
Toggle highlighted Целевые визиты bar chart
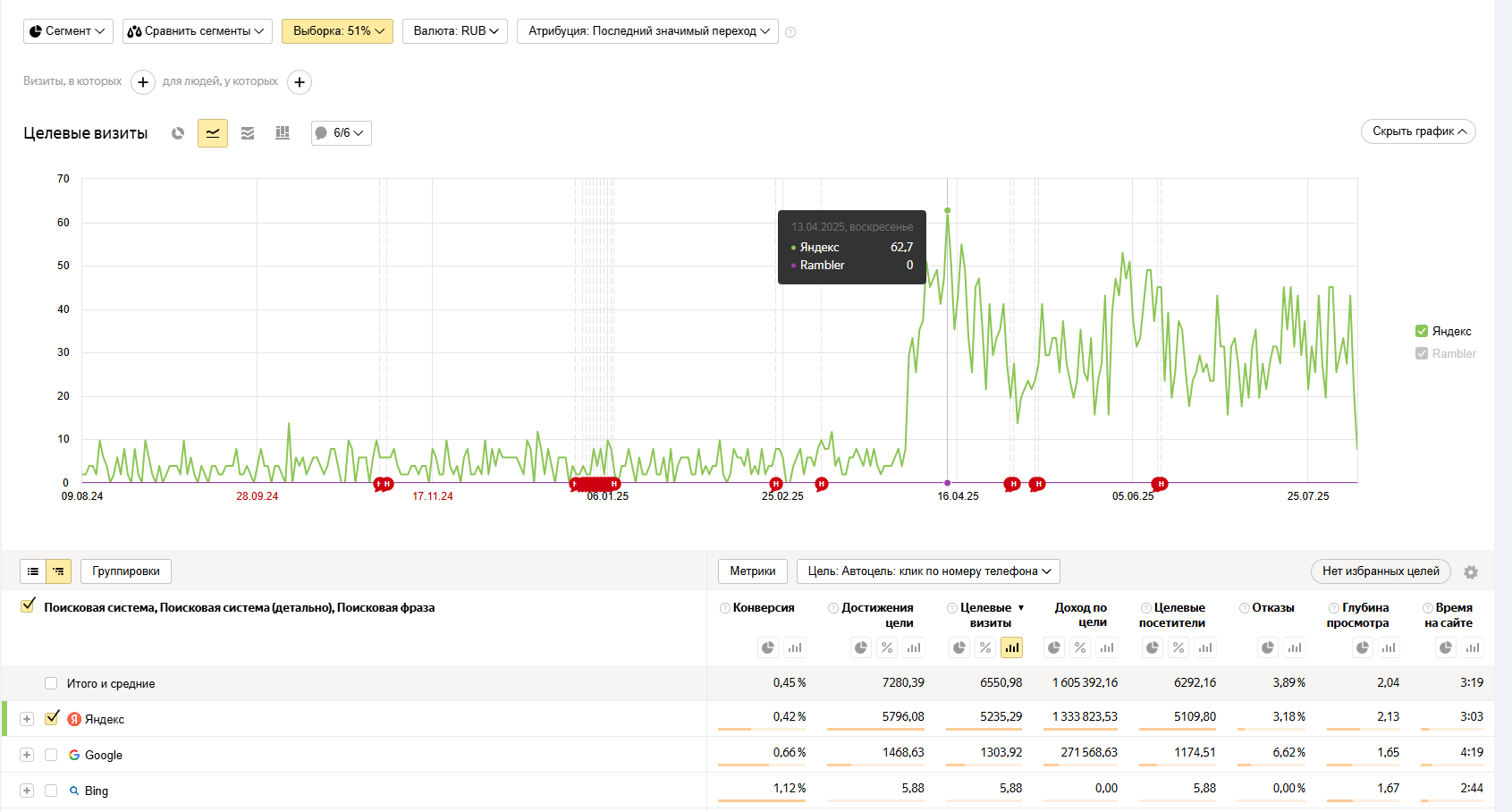click(1011, 647)
